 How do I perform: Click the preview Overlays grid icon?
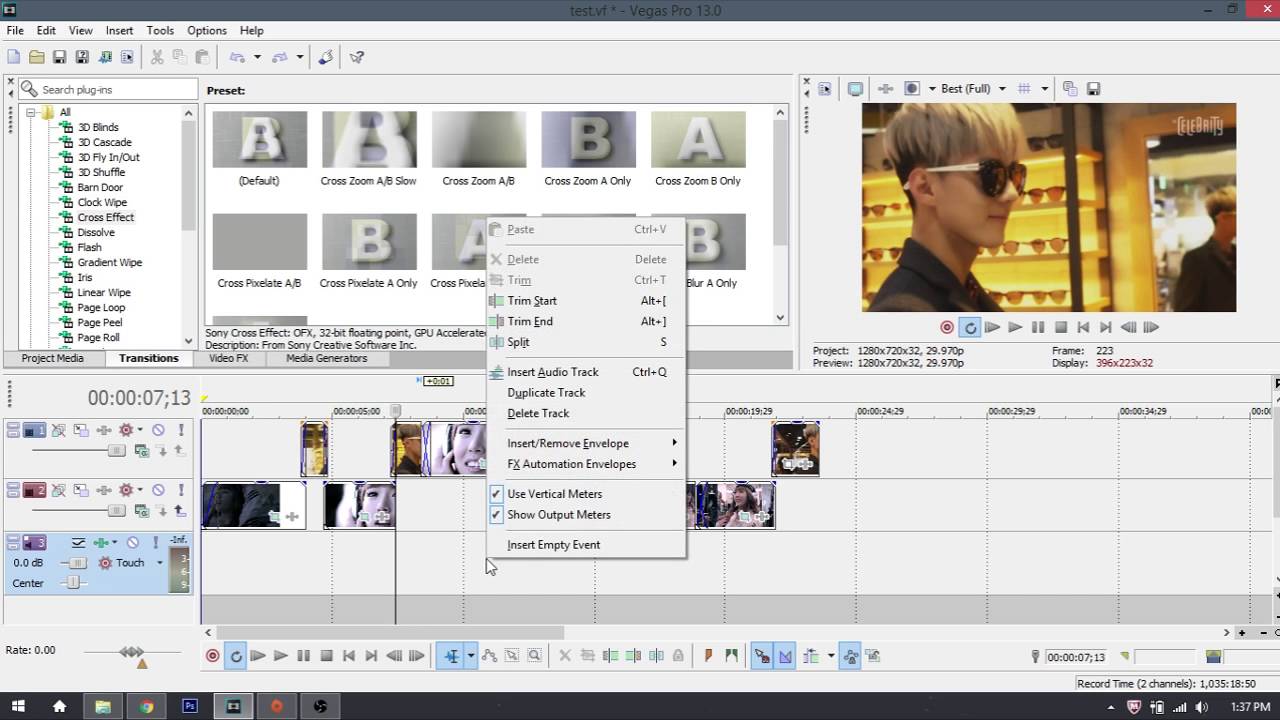click(1023, 88)
